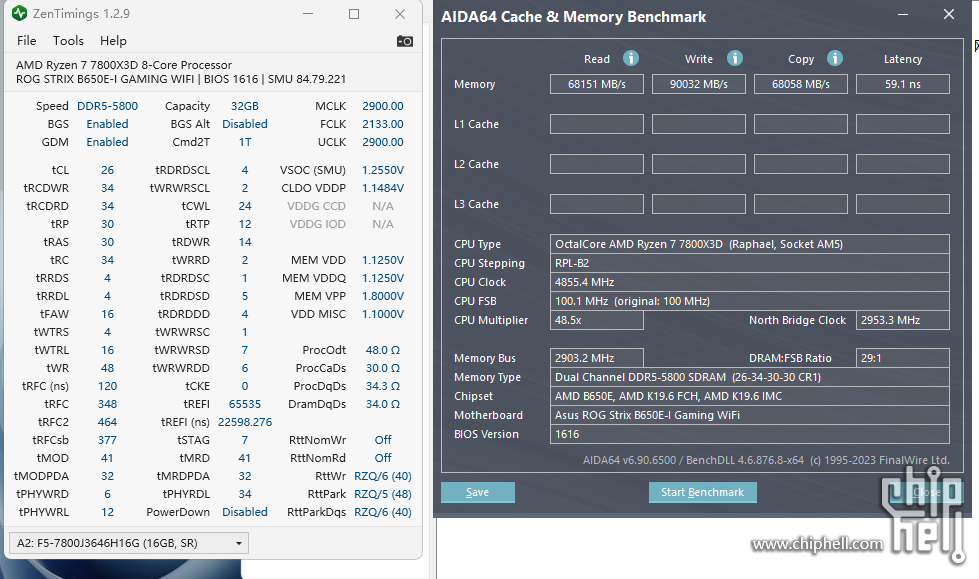Open the Write info icon in AIDA64
Image resolution: width=979 pixels, height=579 pixels.
coord(735,58)
